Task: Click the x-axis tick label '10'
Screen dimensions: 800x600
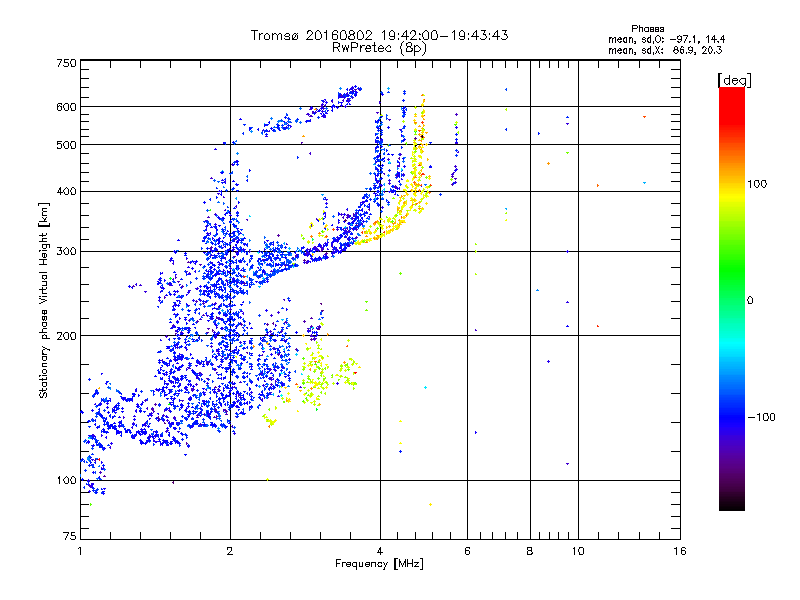Action: point(578,551)
